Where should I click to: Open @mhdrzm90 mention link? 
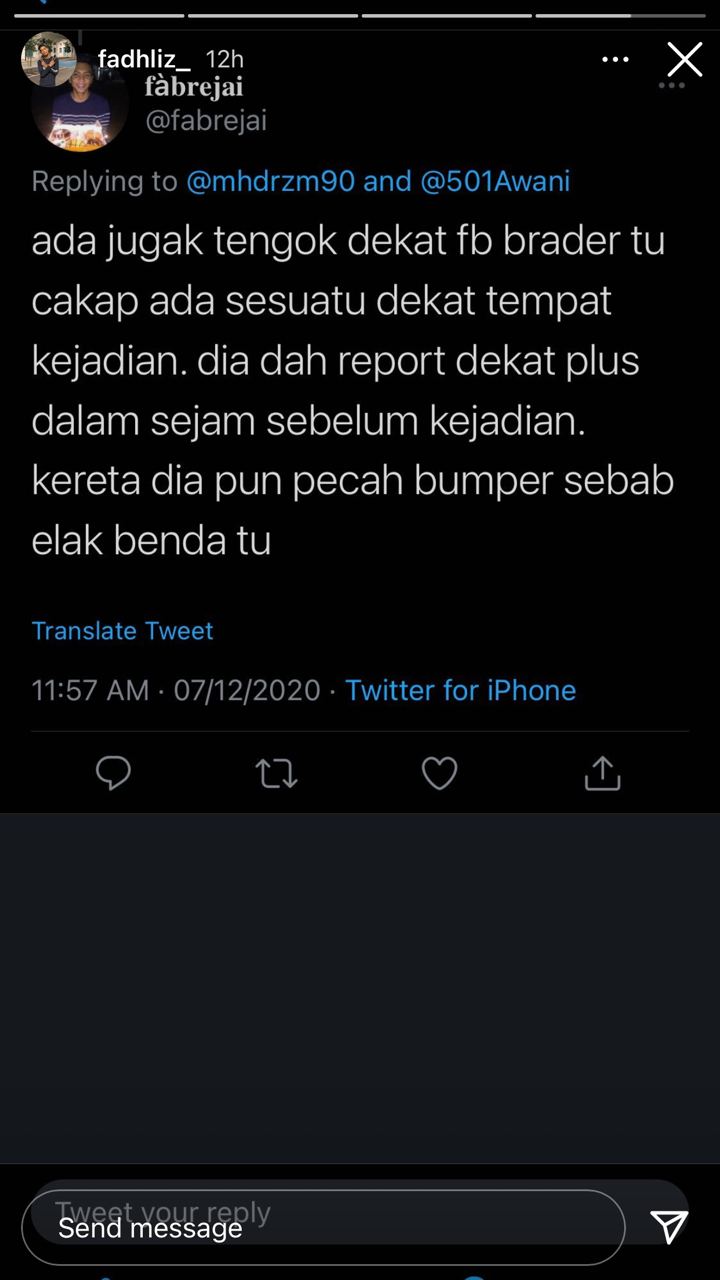[x=269, y=181]
